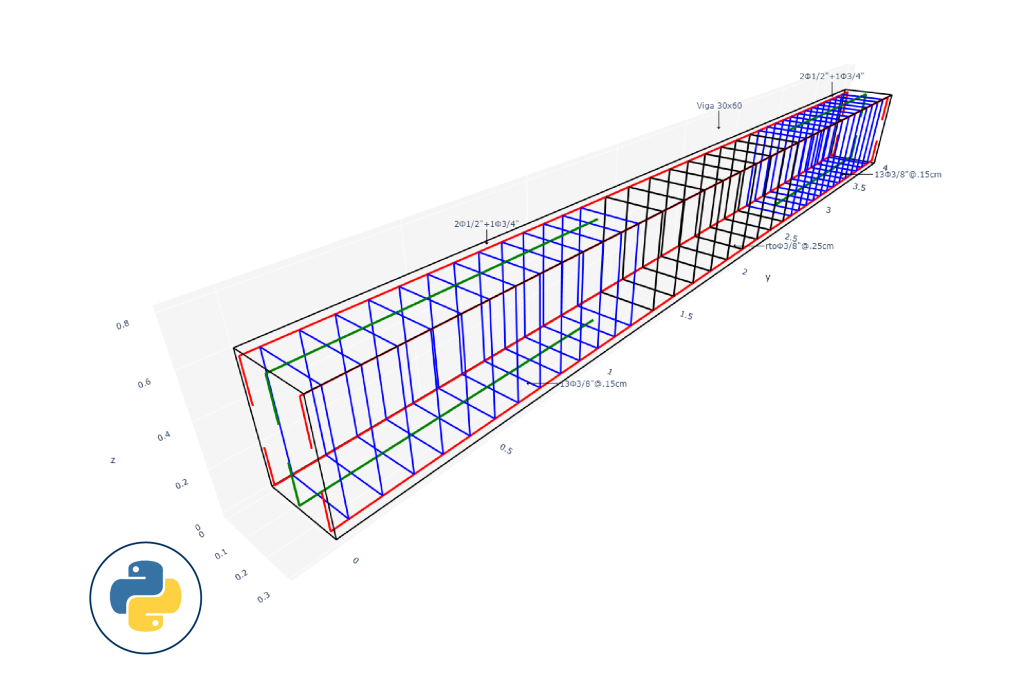Select the 0.6 tick on z axis
The width and height of the screenshot is (1024, 683).
143,382
